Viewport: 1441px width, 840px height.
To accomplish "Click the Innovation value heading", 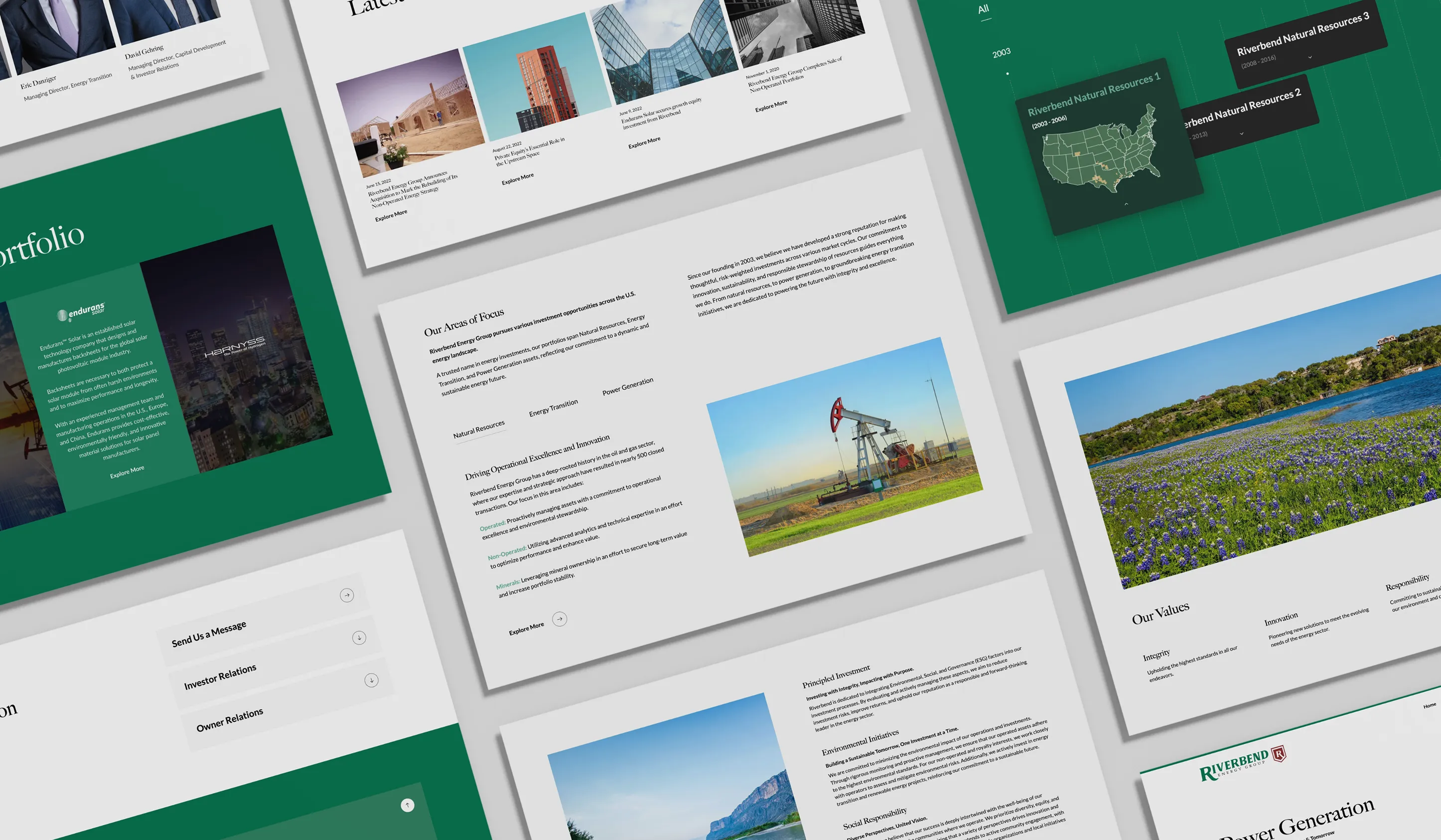I will coord(1281,619).
